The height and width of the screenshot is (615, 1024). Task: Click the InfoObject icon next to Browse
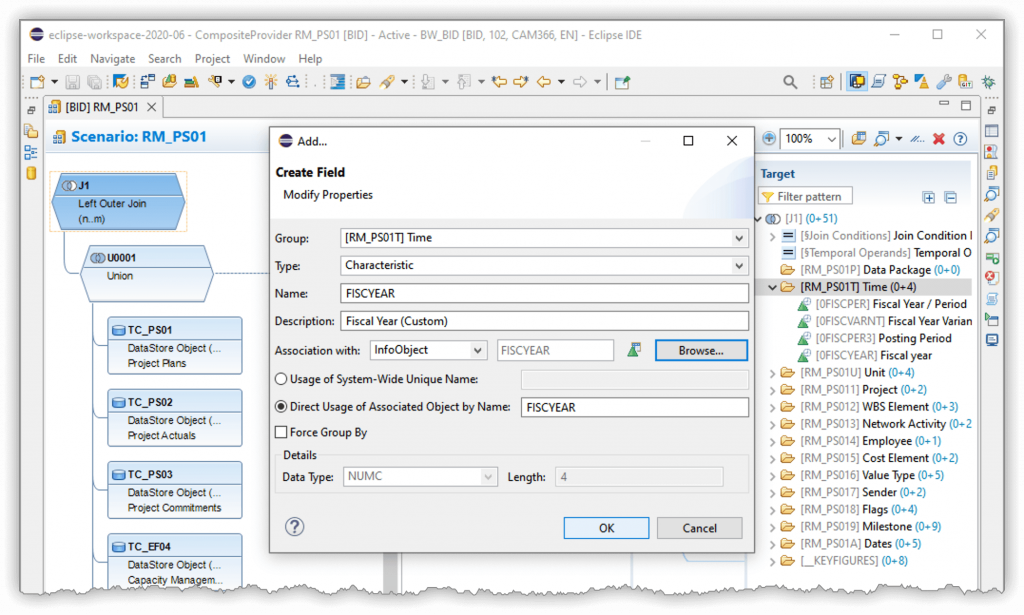pyautogui.click(x=633, y=350)
